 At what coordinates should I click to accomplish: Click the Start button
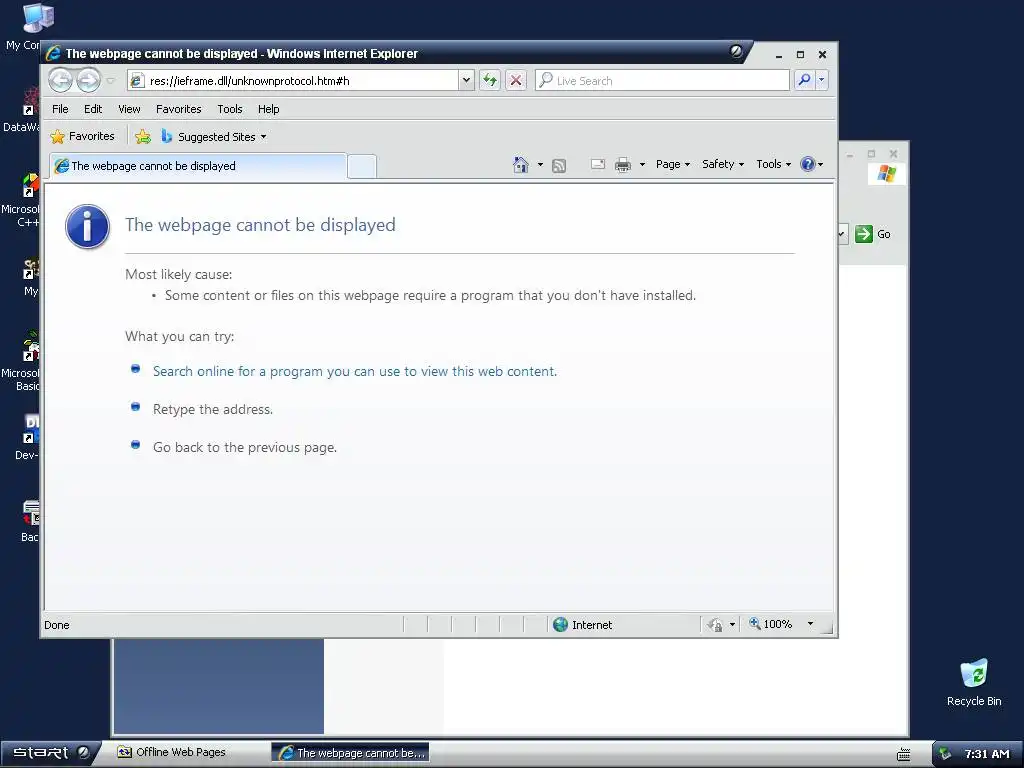pyautogui.click(x=50, y=753)
